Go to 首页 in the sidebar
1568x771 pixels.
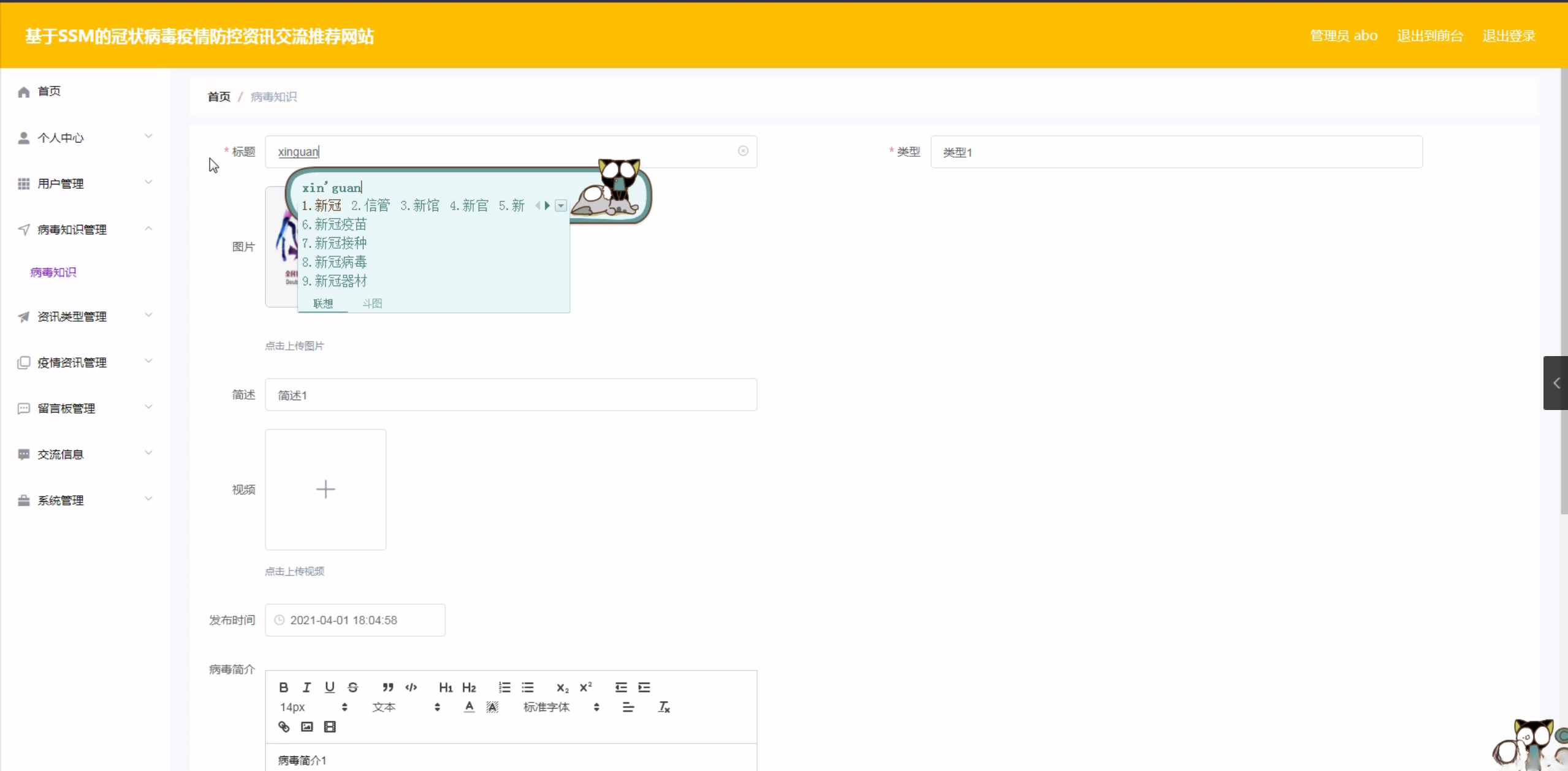pos(49,91)
